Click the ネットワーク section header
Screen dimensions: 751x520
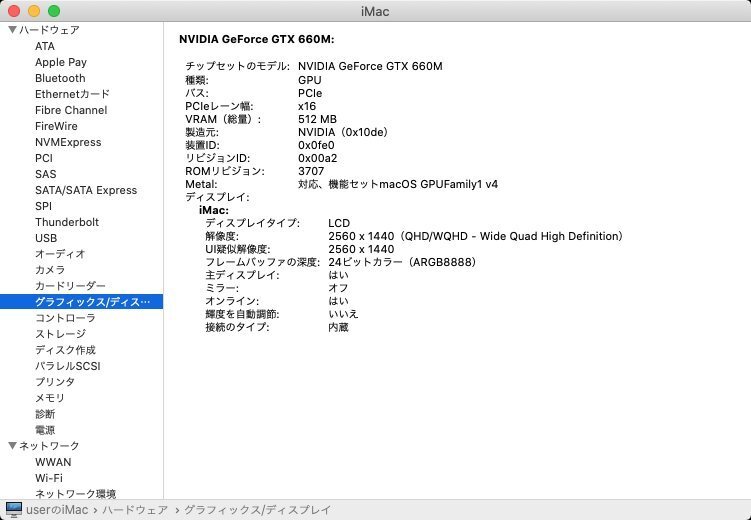tap(49, 445)
